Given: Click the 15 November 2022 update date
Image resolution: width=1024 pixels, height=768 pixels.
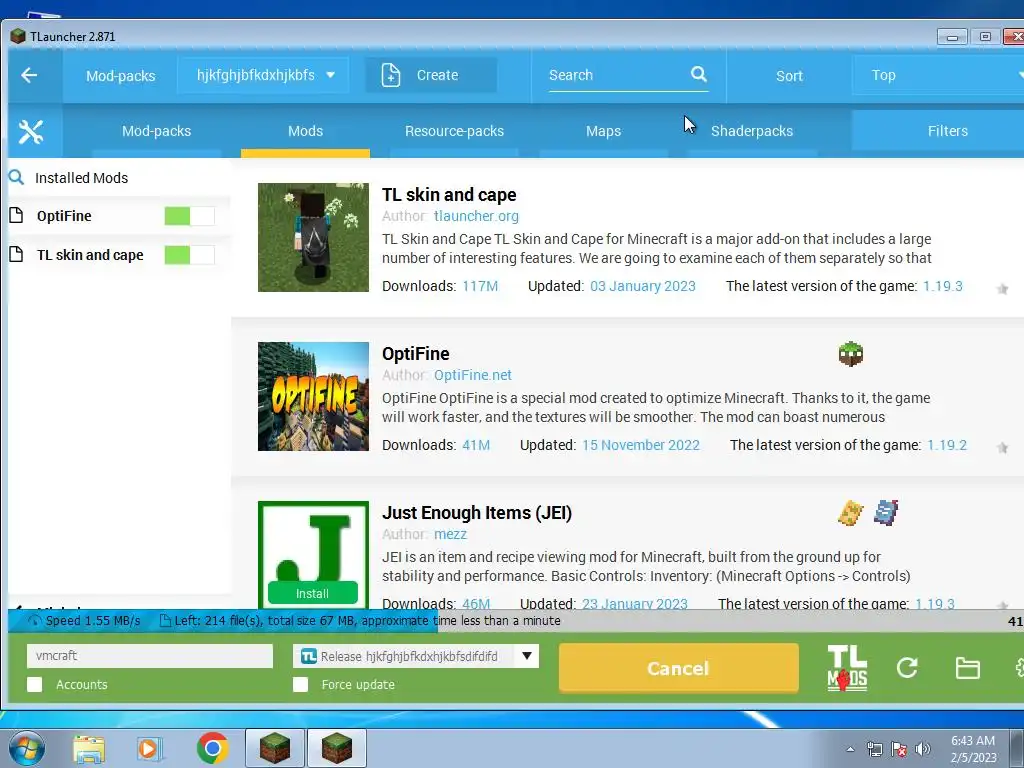Looking at the screenshot, I should [x=641, y=445].
